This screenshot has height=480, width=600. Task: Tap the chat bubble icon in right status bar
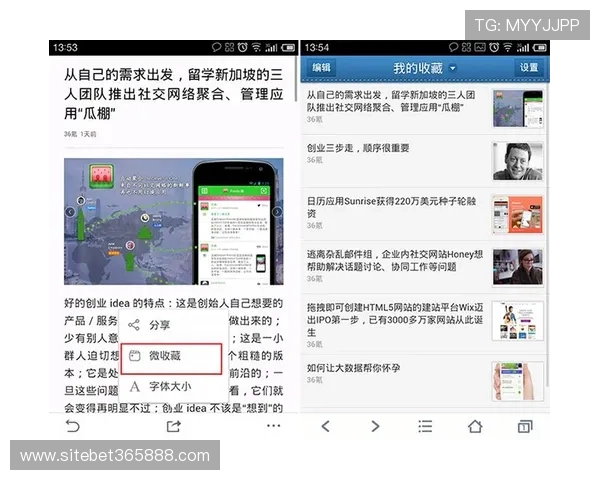pyautogui.click(x=453, y=47)
